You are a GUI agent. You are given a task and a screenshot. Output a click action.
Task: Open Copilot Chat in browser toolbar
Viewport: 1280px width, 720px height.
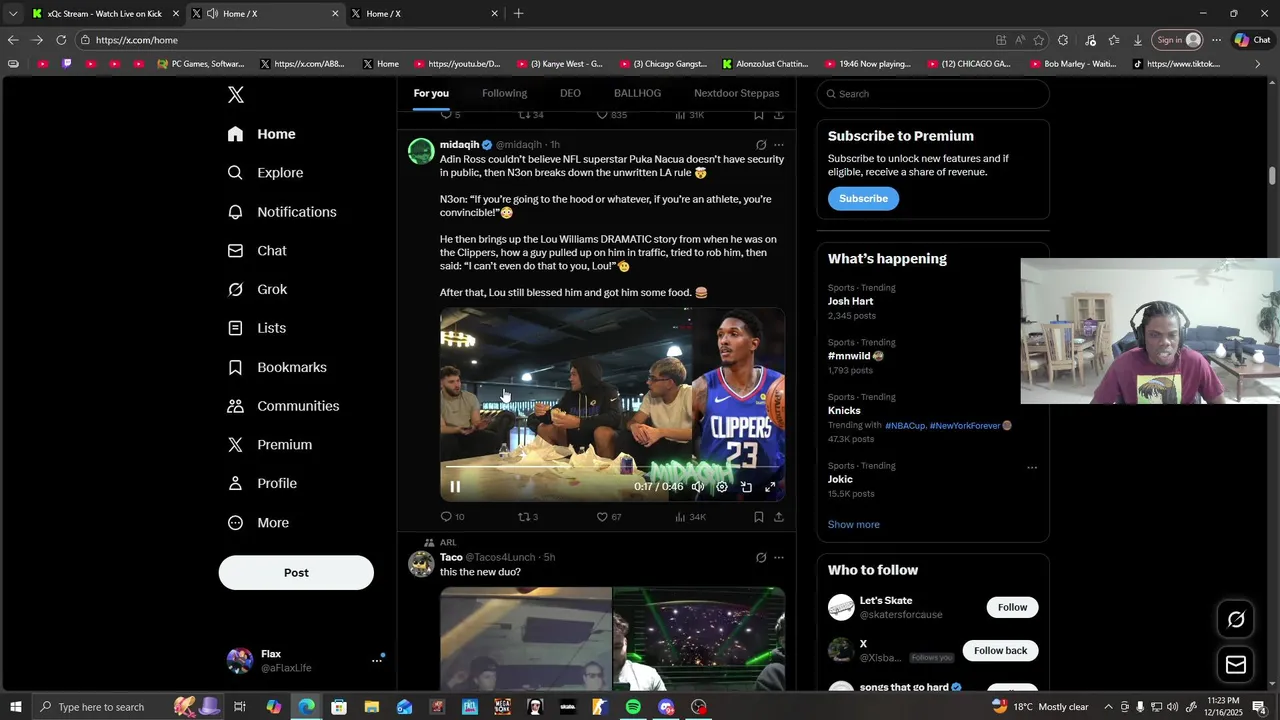tap(1252, 40)
